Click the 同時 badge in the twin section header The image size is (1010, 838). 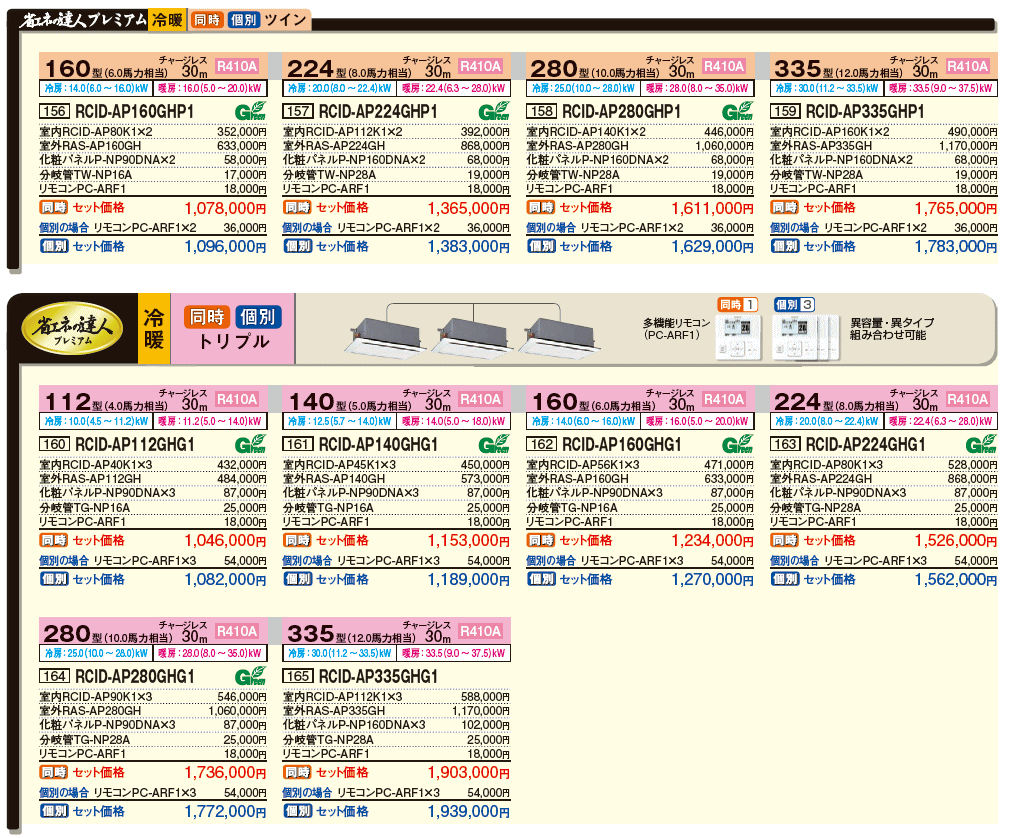(207, 20)
